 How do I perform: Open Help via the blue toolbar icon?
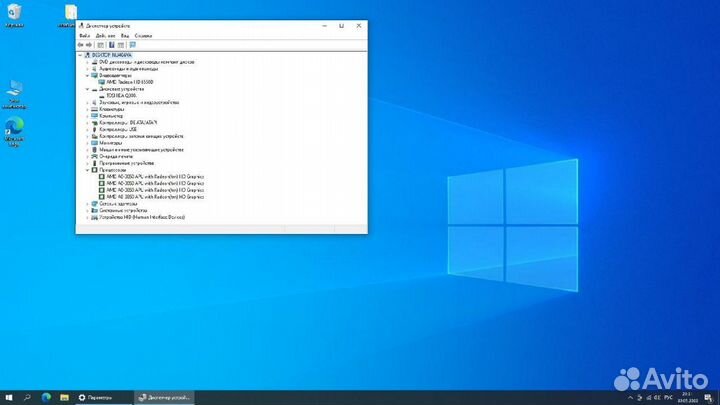coord(111,45)
